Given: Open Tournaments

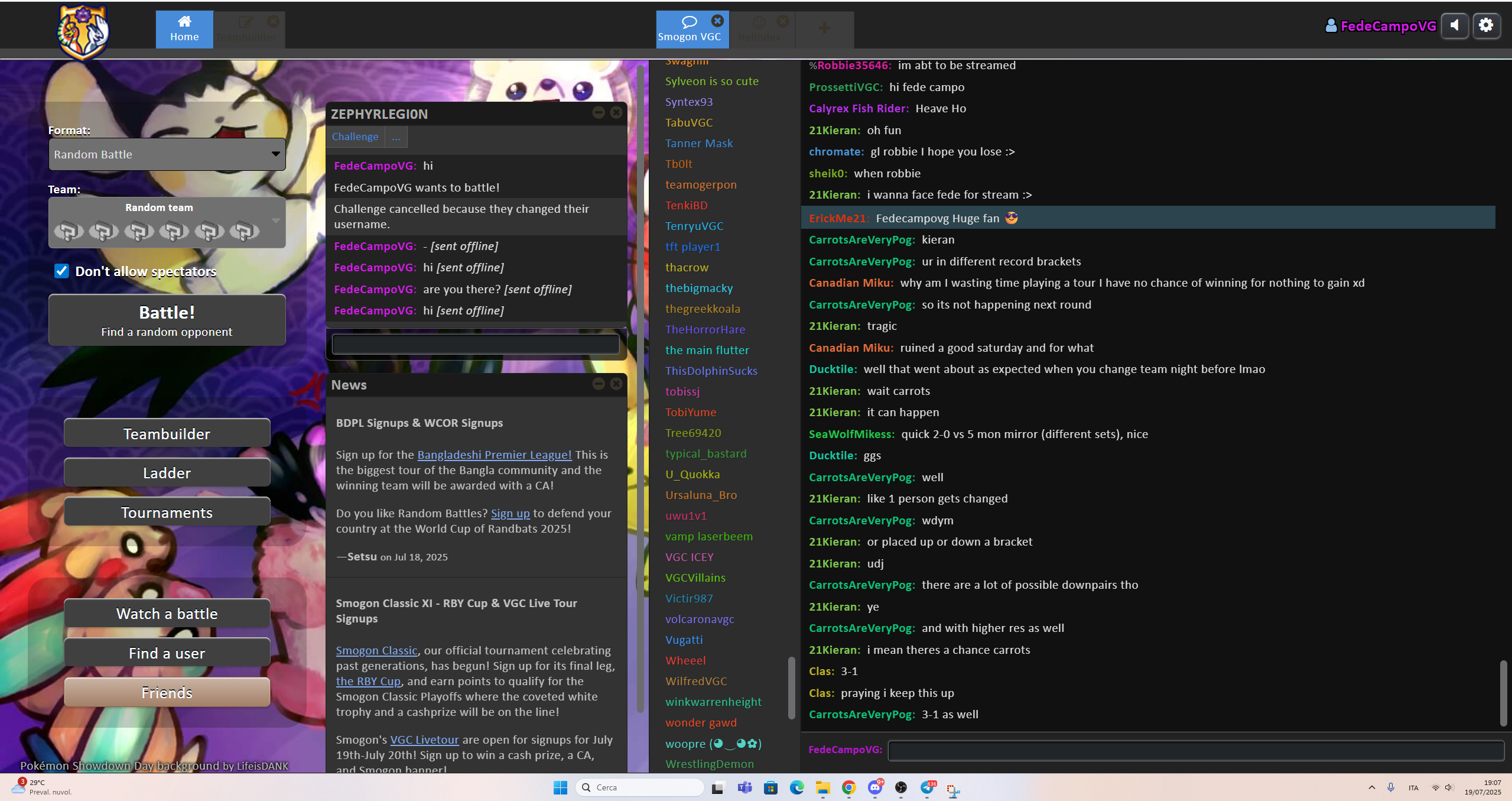Looking at the screenshot, I should pos(167,512).
